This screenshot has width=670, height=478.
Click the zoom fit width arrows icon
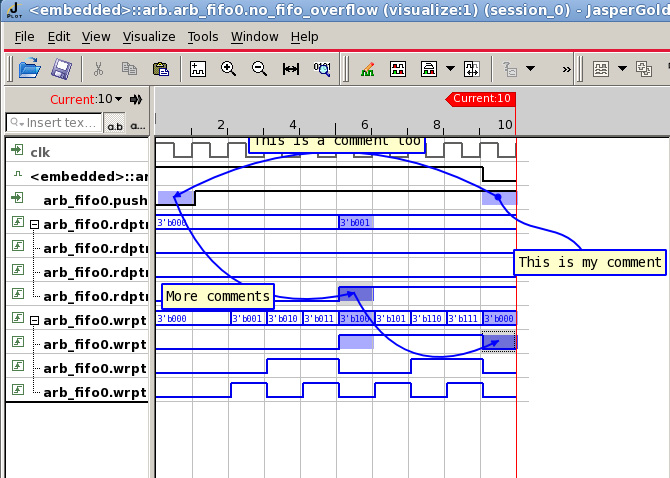(291, 69)
